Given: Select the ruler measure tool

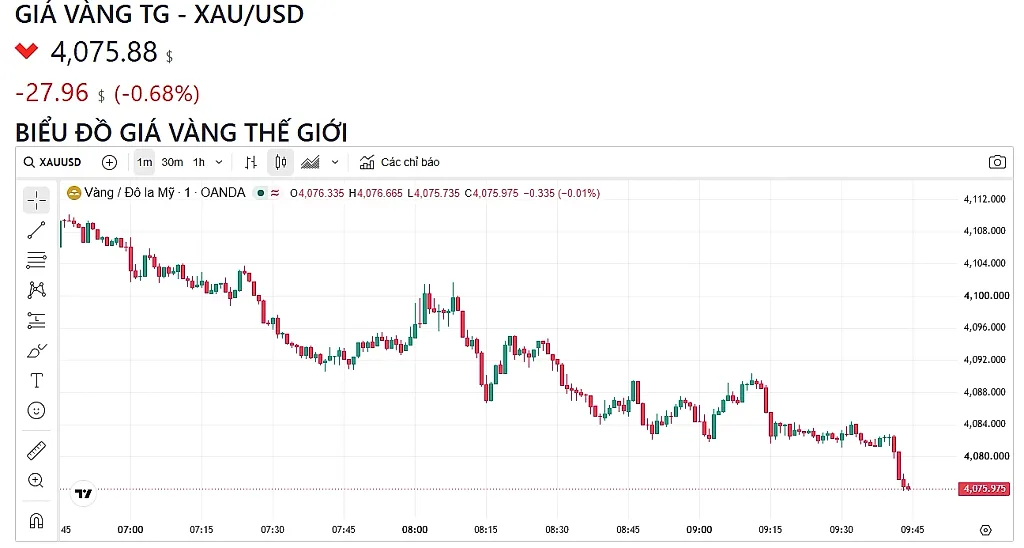Looking at the screenshot, I should (37, 451).
